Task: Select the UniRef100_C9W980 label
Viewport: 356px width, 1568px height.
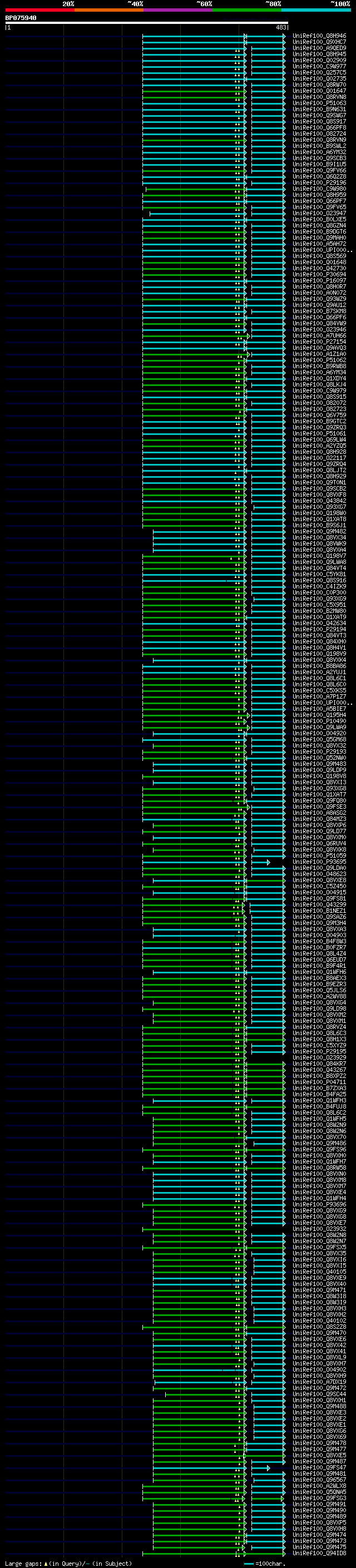Action: 319,189
